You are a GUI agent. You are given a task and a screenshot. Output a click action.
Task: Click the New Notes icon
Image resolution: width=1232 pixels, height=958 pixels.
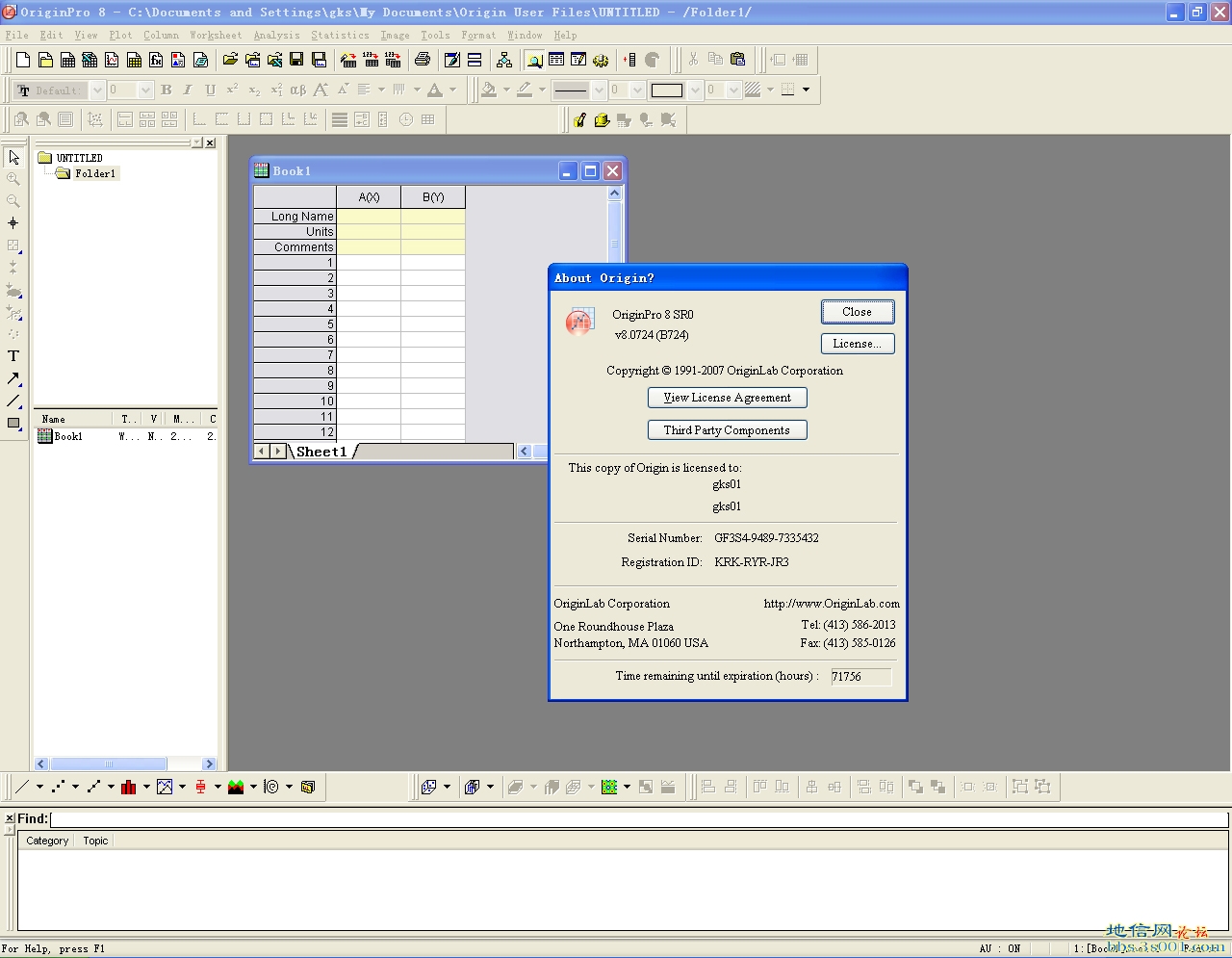click(x=200, y=60)
